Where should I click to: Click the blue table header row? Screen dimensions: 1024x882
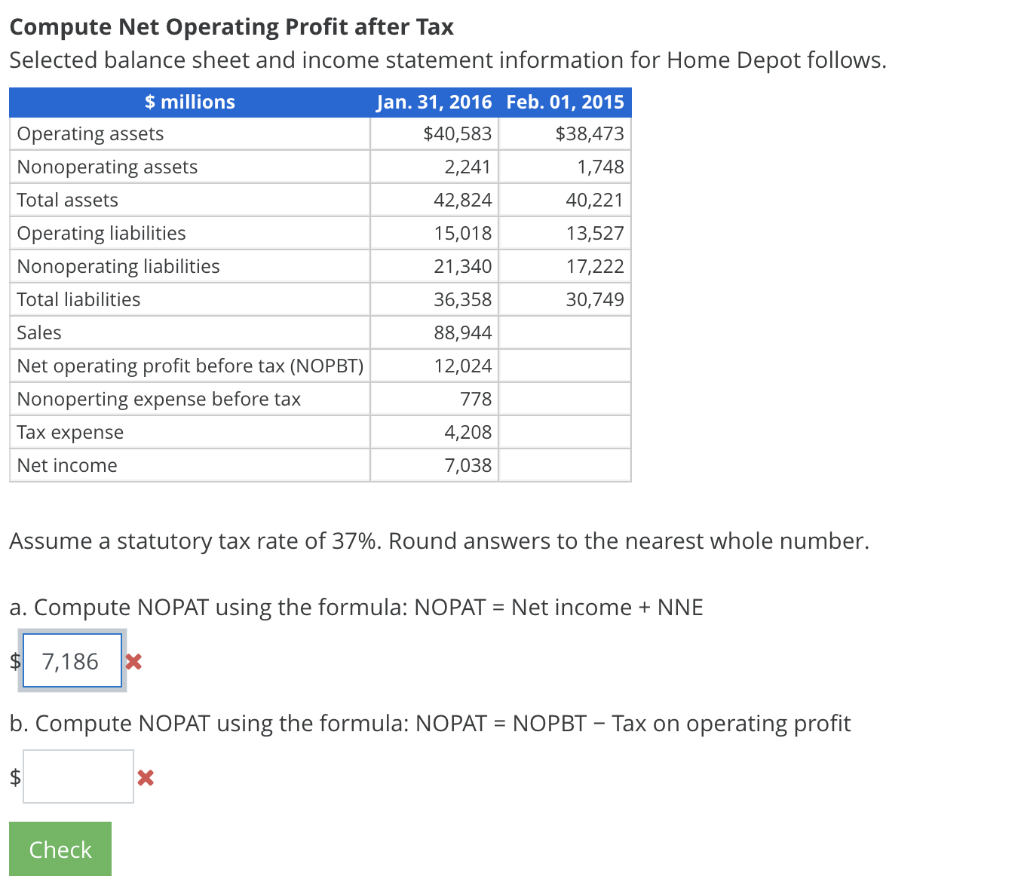320,101
